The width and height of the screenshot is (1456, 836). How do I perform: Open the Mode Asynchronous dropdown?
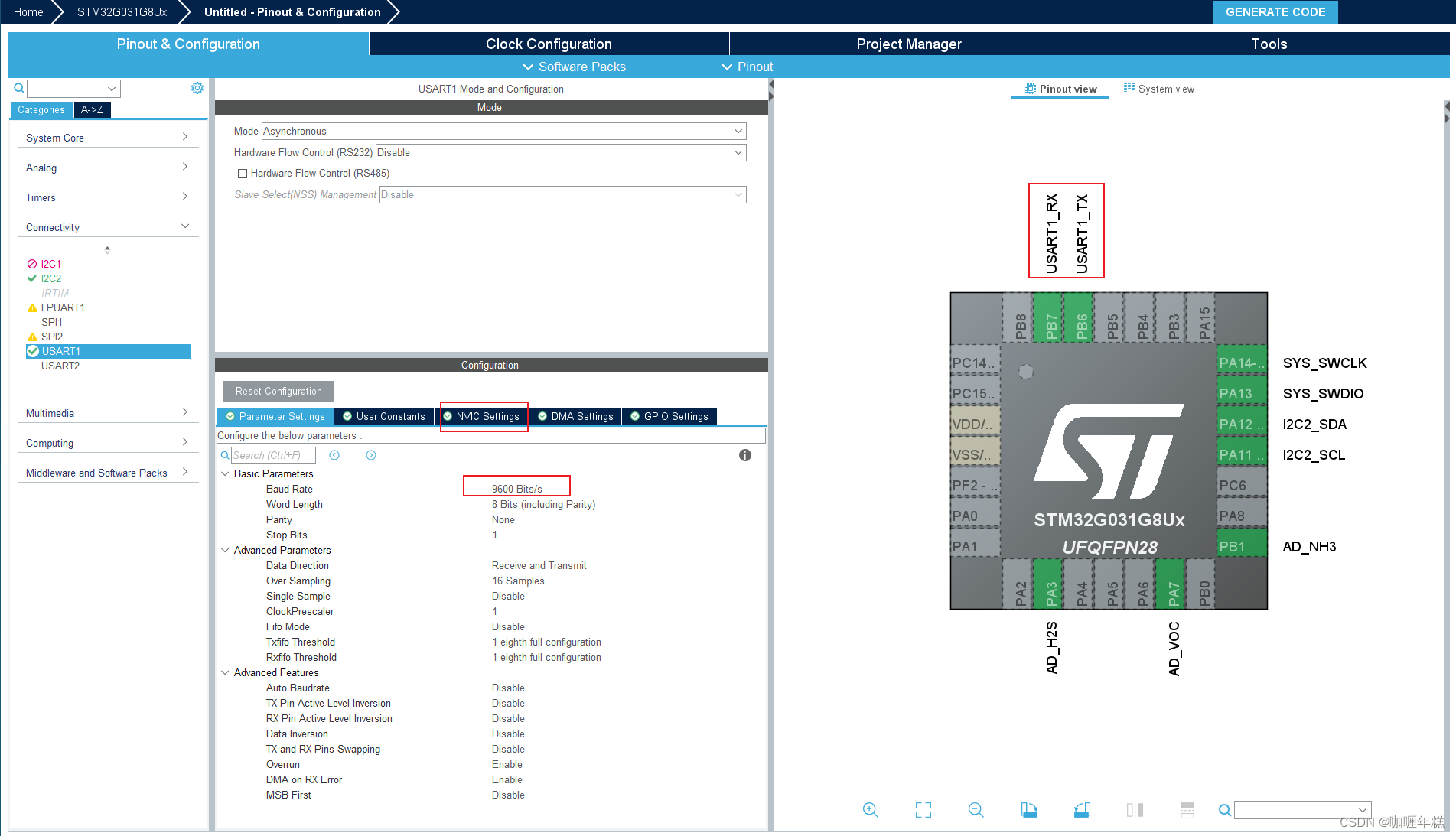pos(503,132)
